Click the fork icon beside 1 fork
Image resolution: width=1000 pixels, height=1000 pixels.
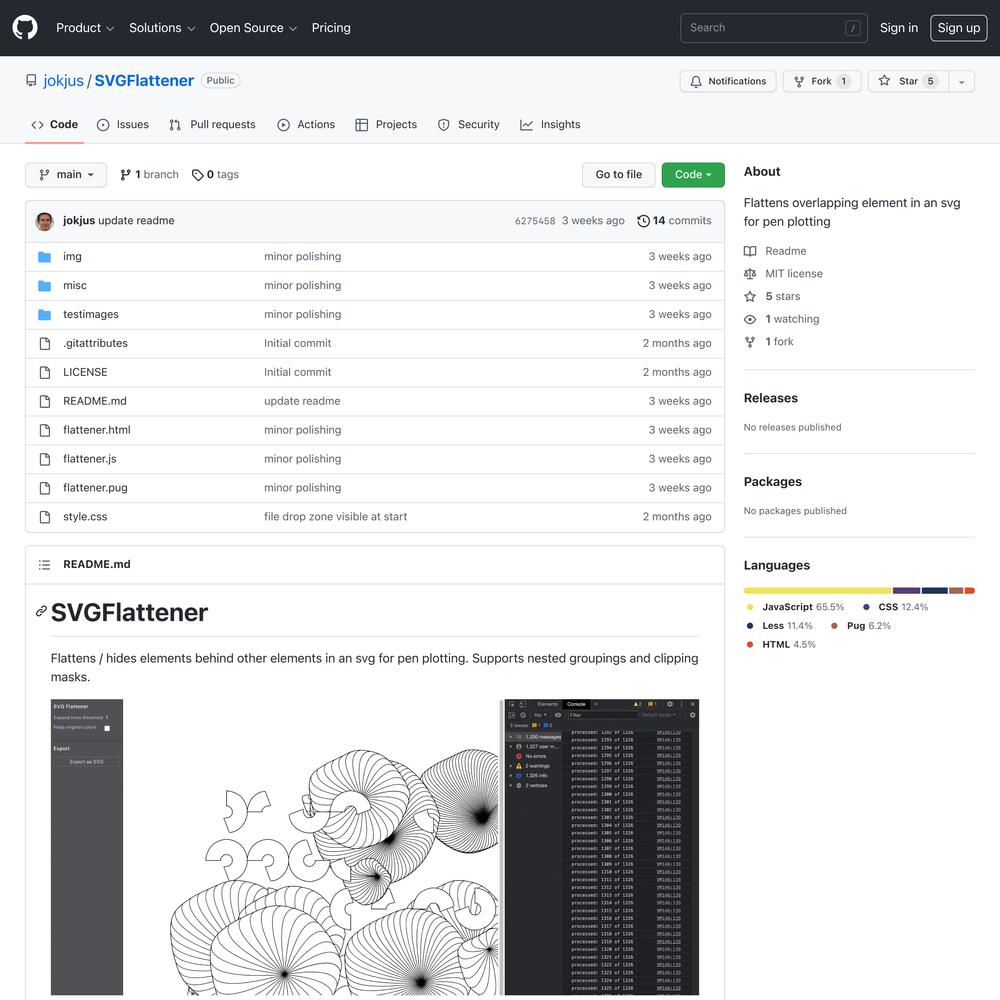750,342
